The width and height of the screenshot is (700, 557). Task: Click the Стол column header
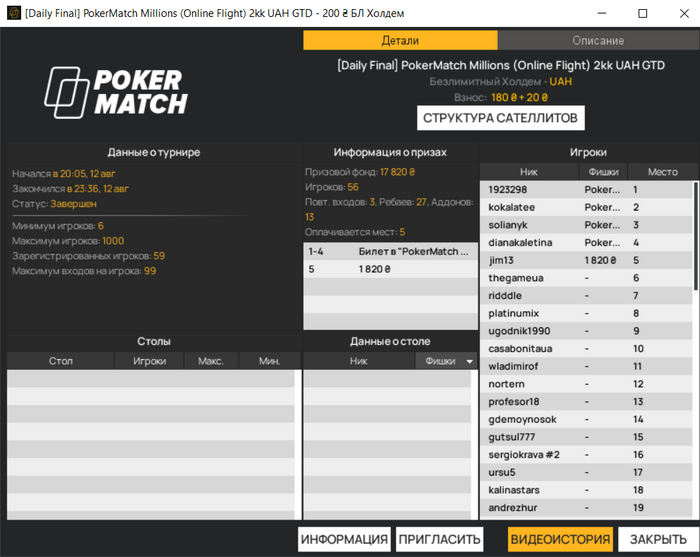[61, 361]
